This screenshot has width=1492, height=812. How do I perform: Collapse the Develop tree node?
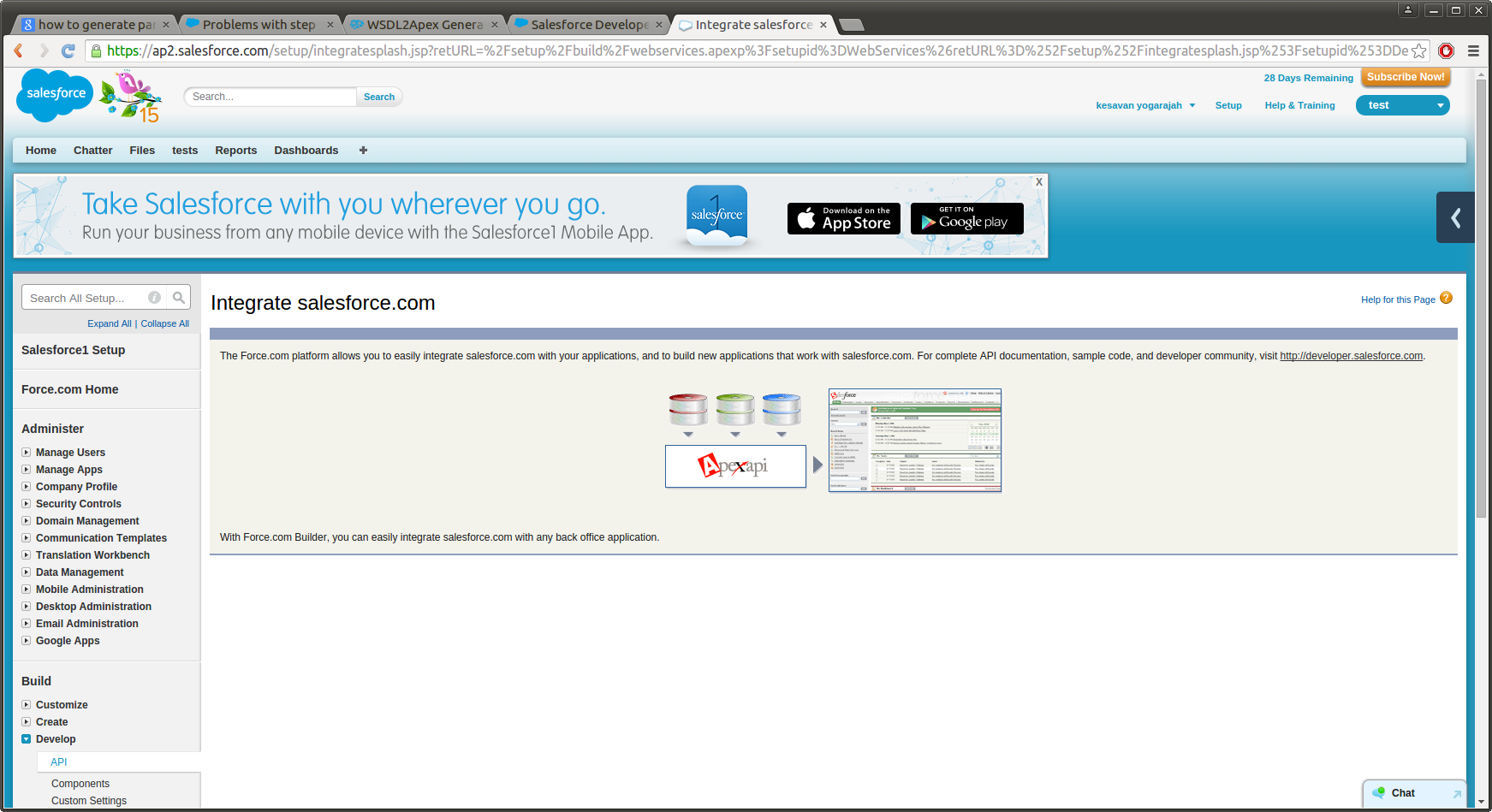27,739
